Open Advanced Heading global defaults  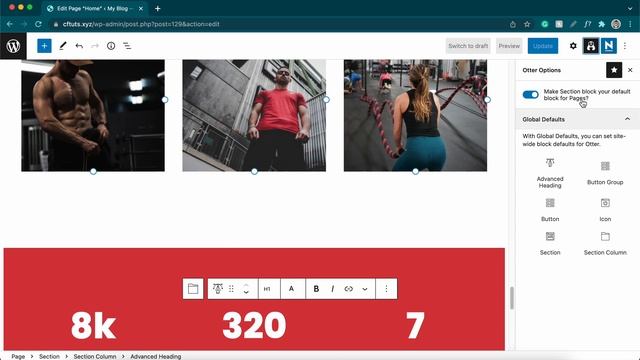(550, 173)
